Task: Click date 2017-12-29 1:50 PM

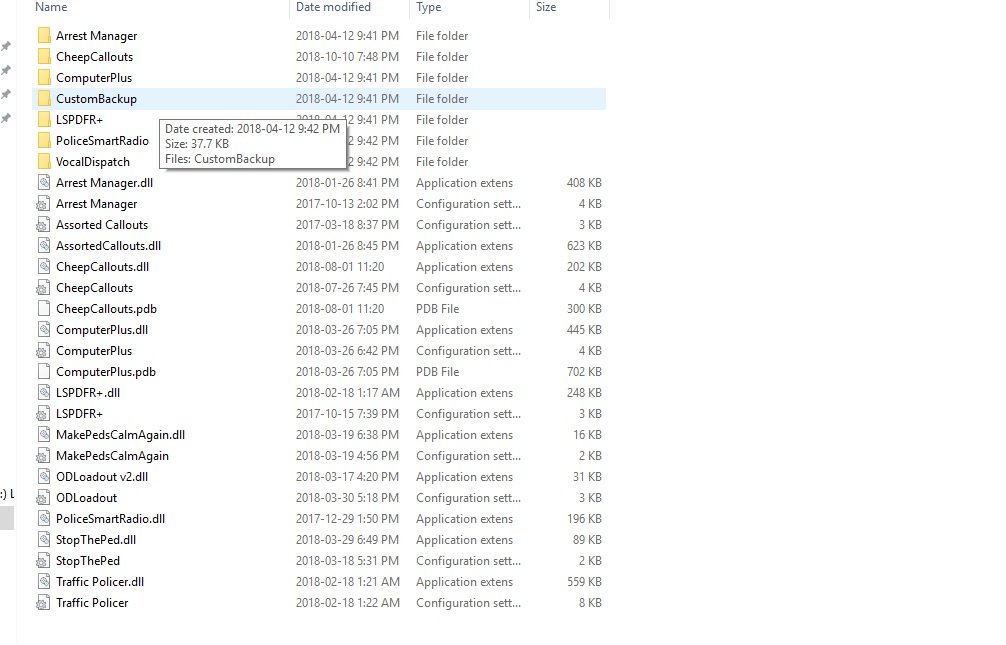Action: [x=347, y=519]
